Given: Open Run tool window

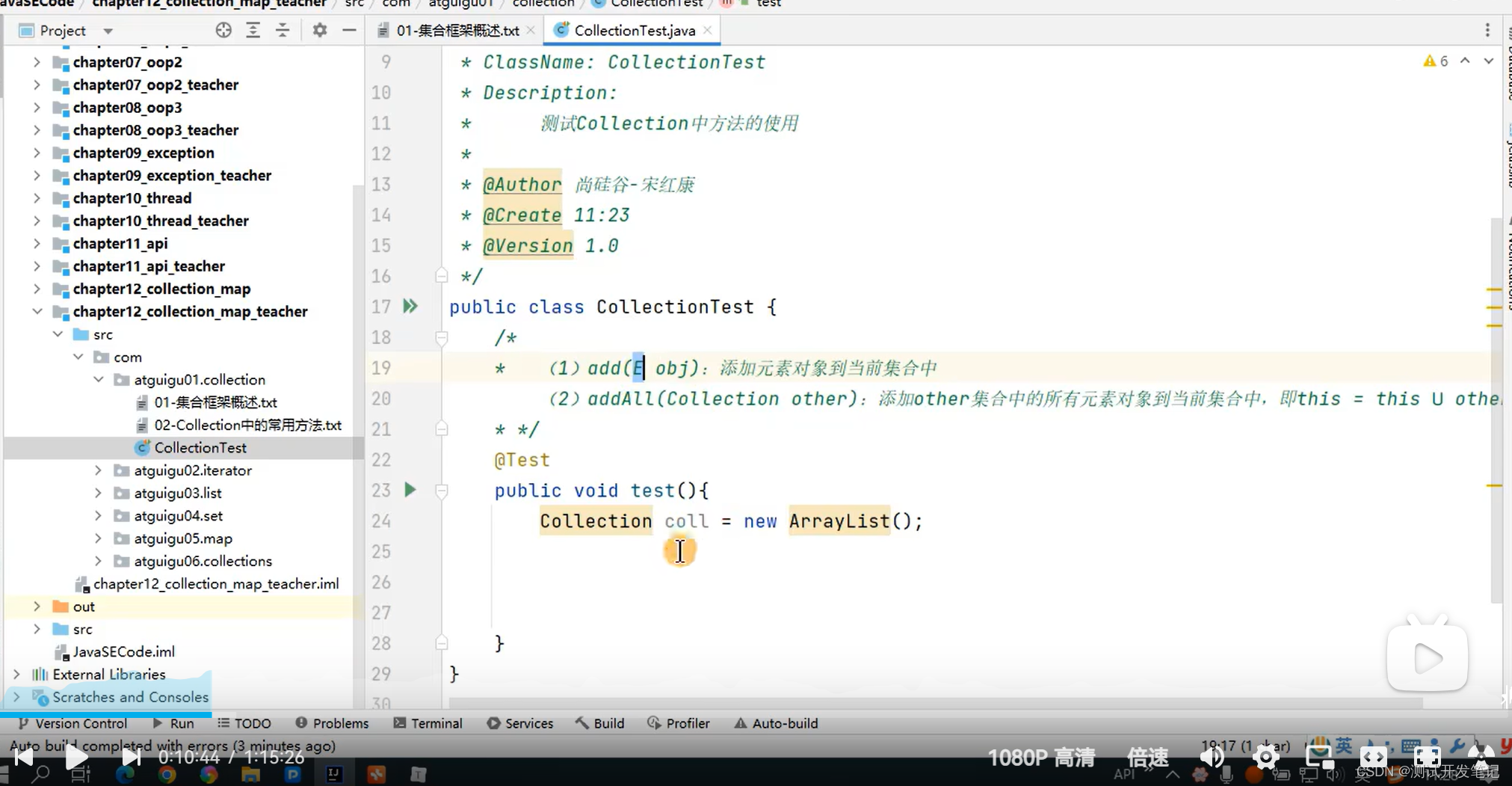Looking at the screenshot, I should point(173,723).
